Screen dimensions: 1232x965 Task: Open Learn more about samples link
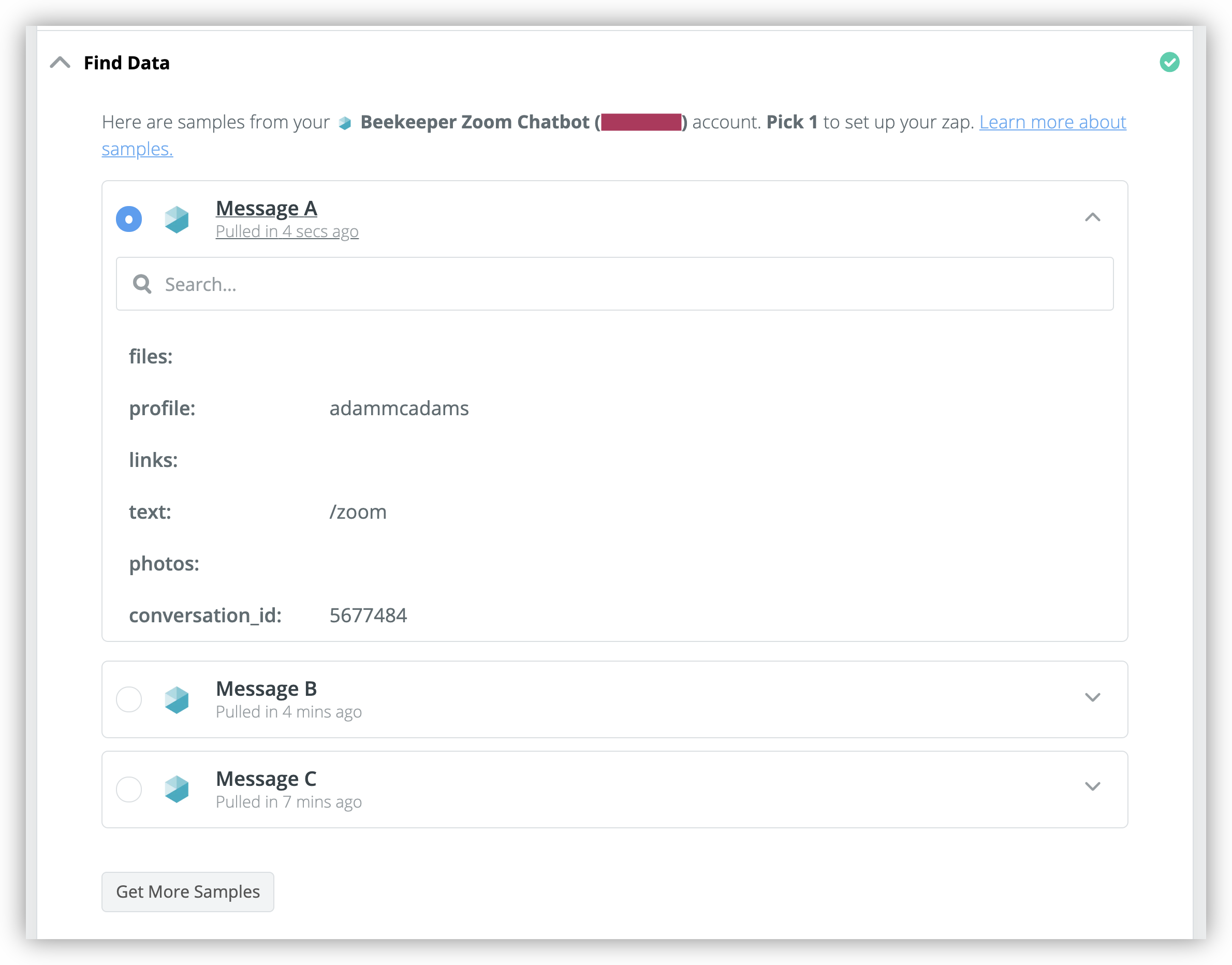coord(1052,122)
